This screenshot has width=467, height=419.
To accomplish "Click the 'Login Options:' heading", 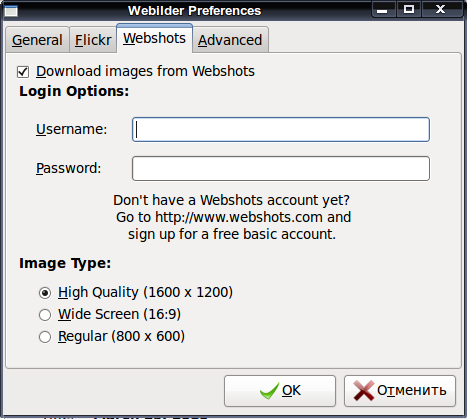I will (x=74, y=91).
